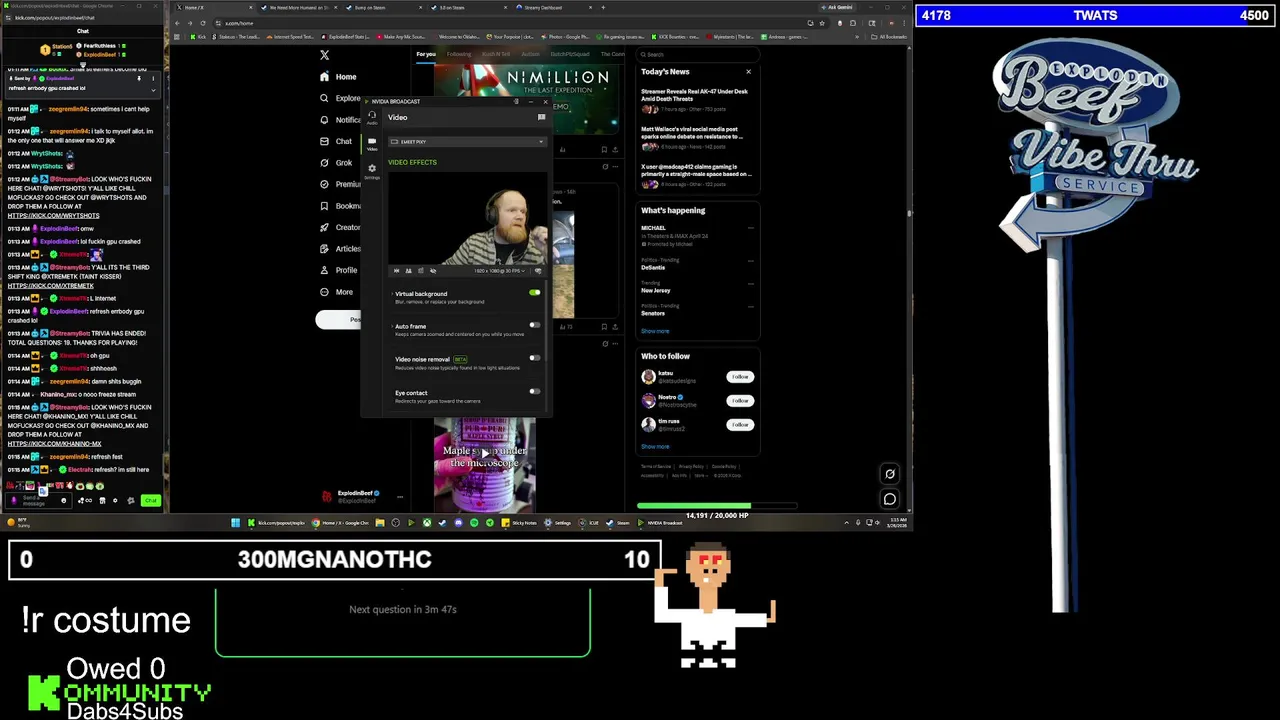1280x720 pixels.
Task: Open the kick.com/xtremetk link in chat
Action: click(x=51, y=286)
